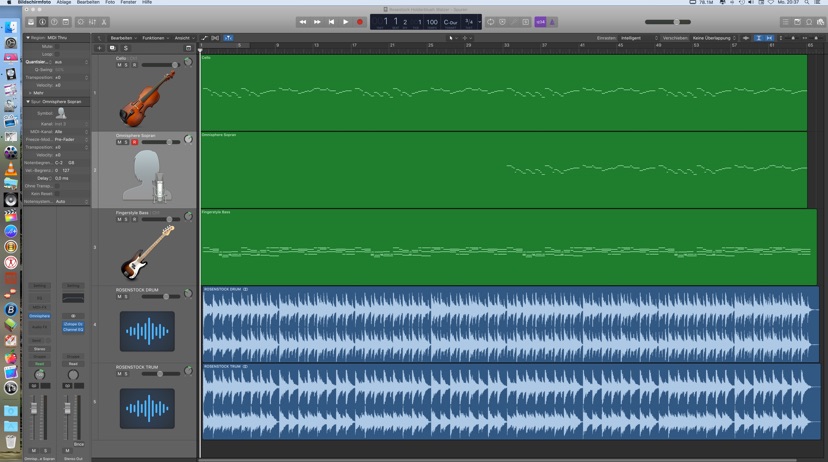The width and height of the screenshot is (828, 462).
Task: Disable record on Omnisphere Sopran track
Action: (134, 142)
